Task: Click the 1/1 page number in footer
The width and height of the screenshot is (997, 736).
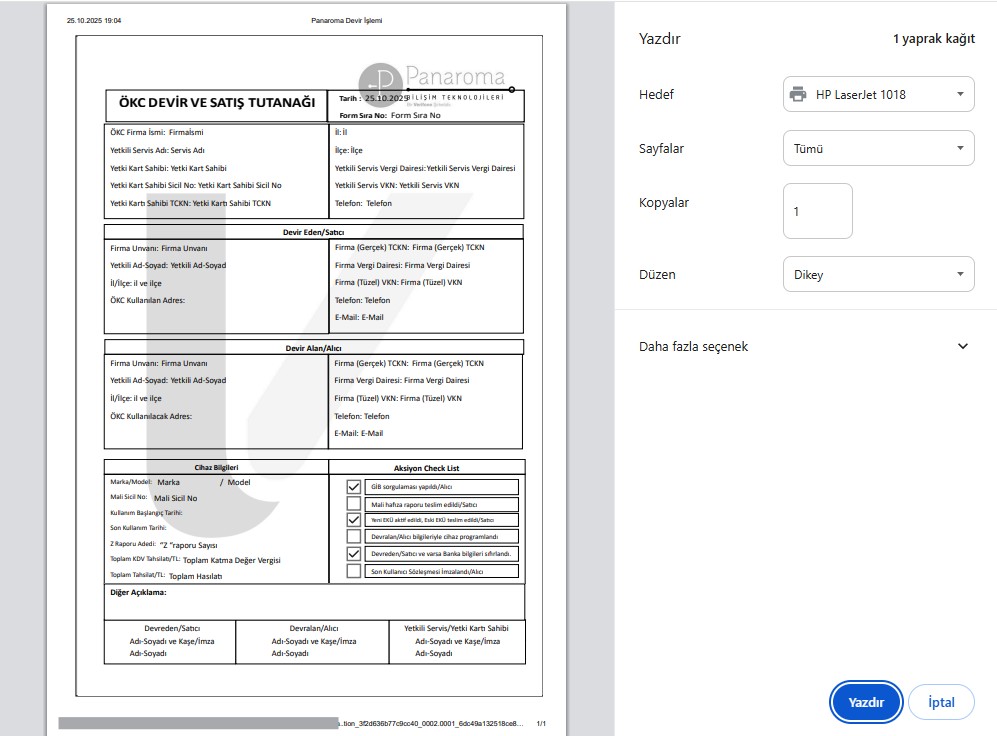Action: tap(541, 722)
